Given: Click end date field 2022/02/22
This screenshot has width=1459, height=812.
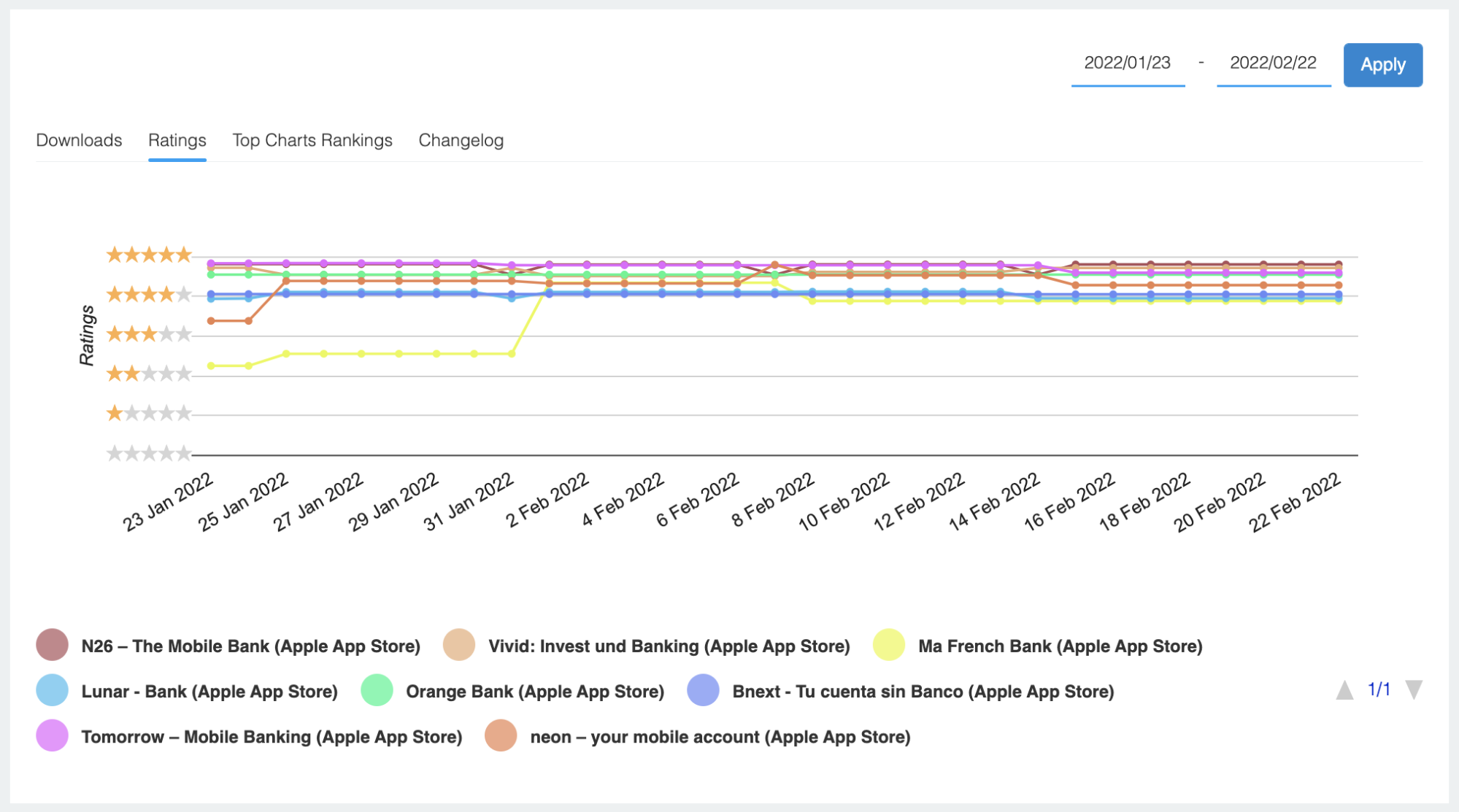Looking at the screenshot, I should click(1273, 63).
